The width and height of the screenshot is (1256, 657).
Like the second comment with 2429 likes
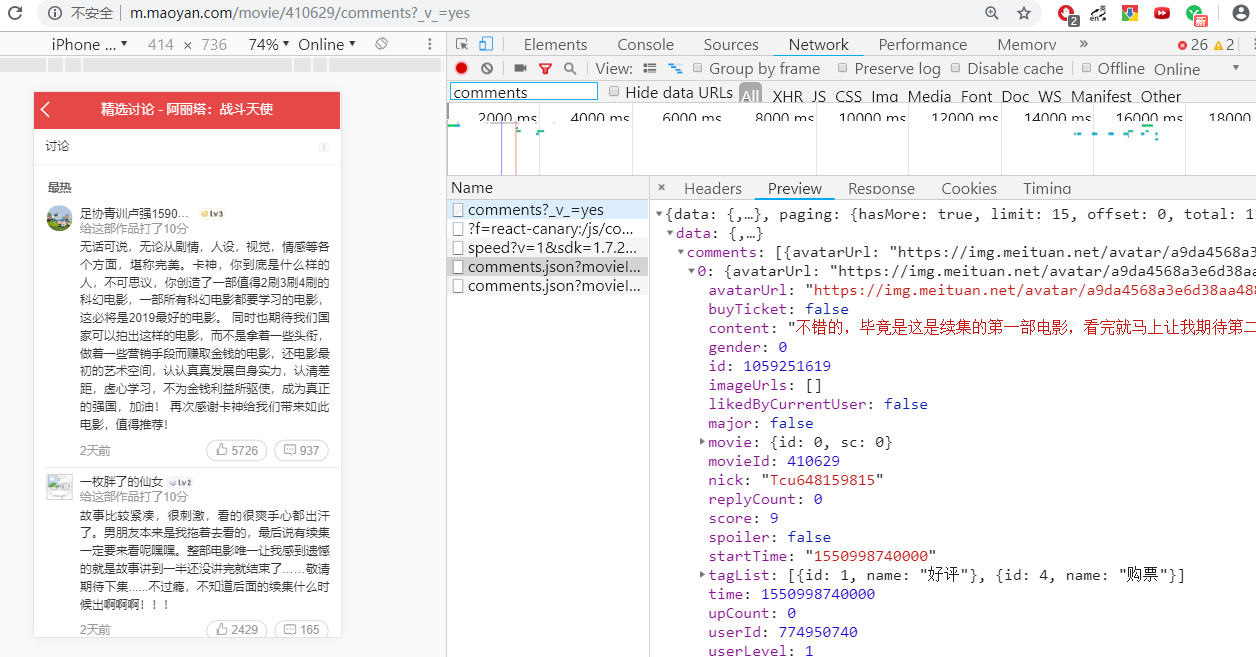(x=235, y=630)
